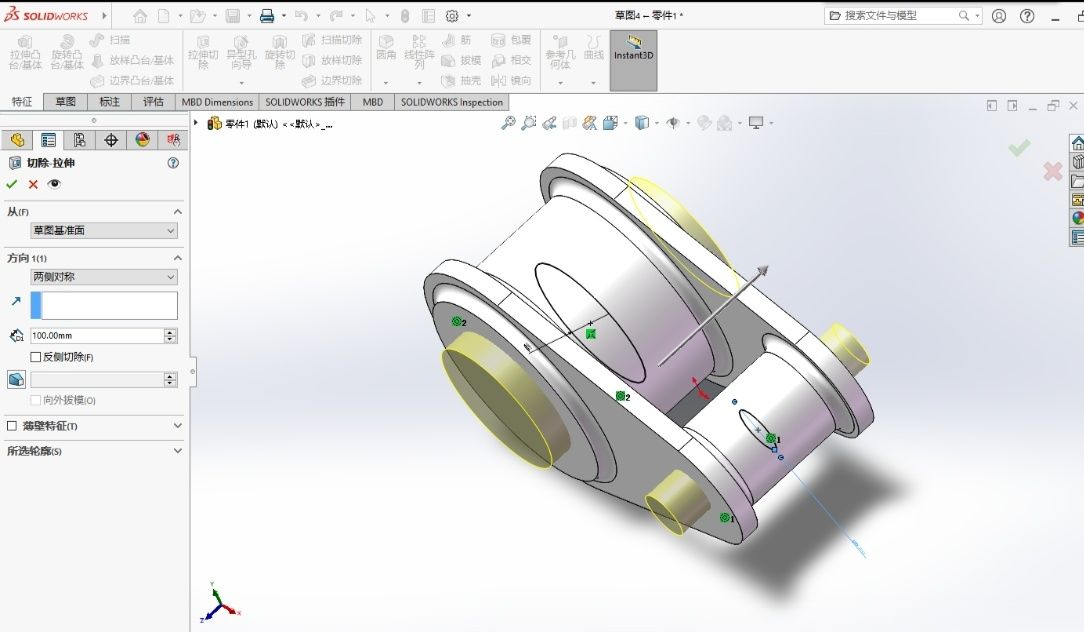Open ConfigurationManager tab icon
This screenshot has width=1084, height=632.
point(80,140)
